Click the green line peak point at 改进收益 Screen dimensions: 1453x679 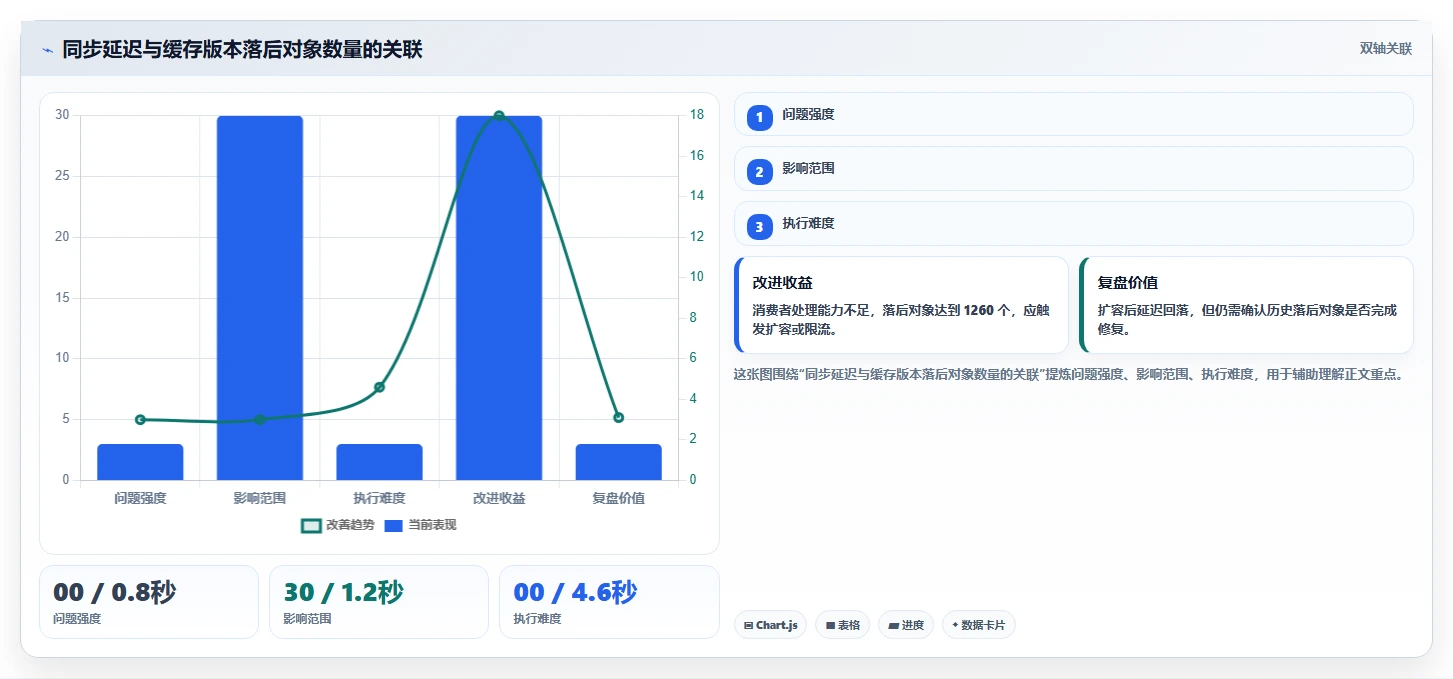(x=499, y=116)
